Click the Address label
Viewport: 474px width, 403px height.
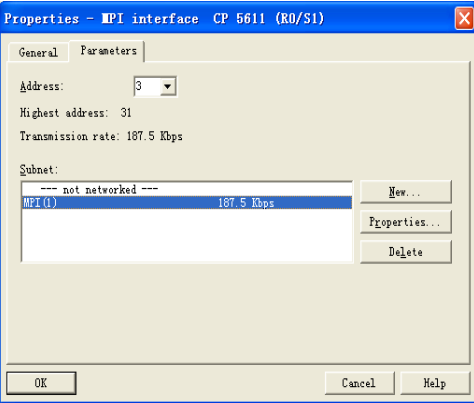click(42, 86)
